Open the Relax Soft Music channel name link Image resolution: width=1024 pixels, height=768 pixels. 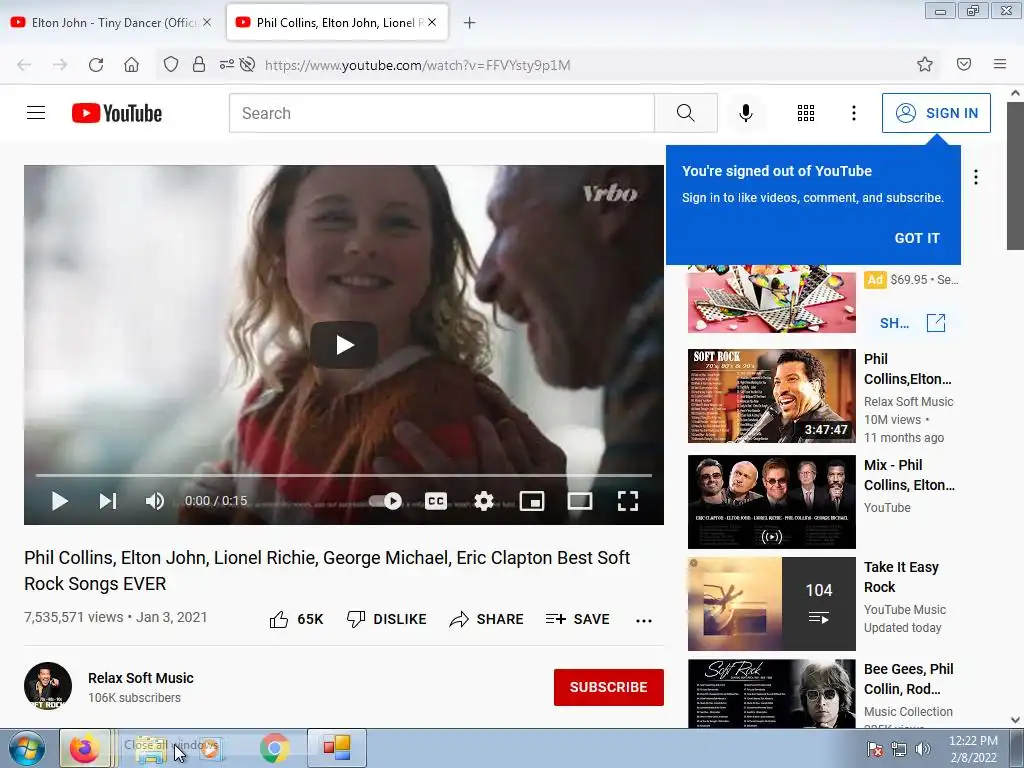pyautogui.click(x=141, y=678)
